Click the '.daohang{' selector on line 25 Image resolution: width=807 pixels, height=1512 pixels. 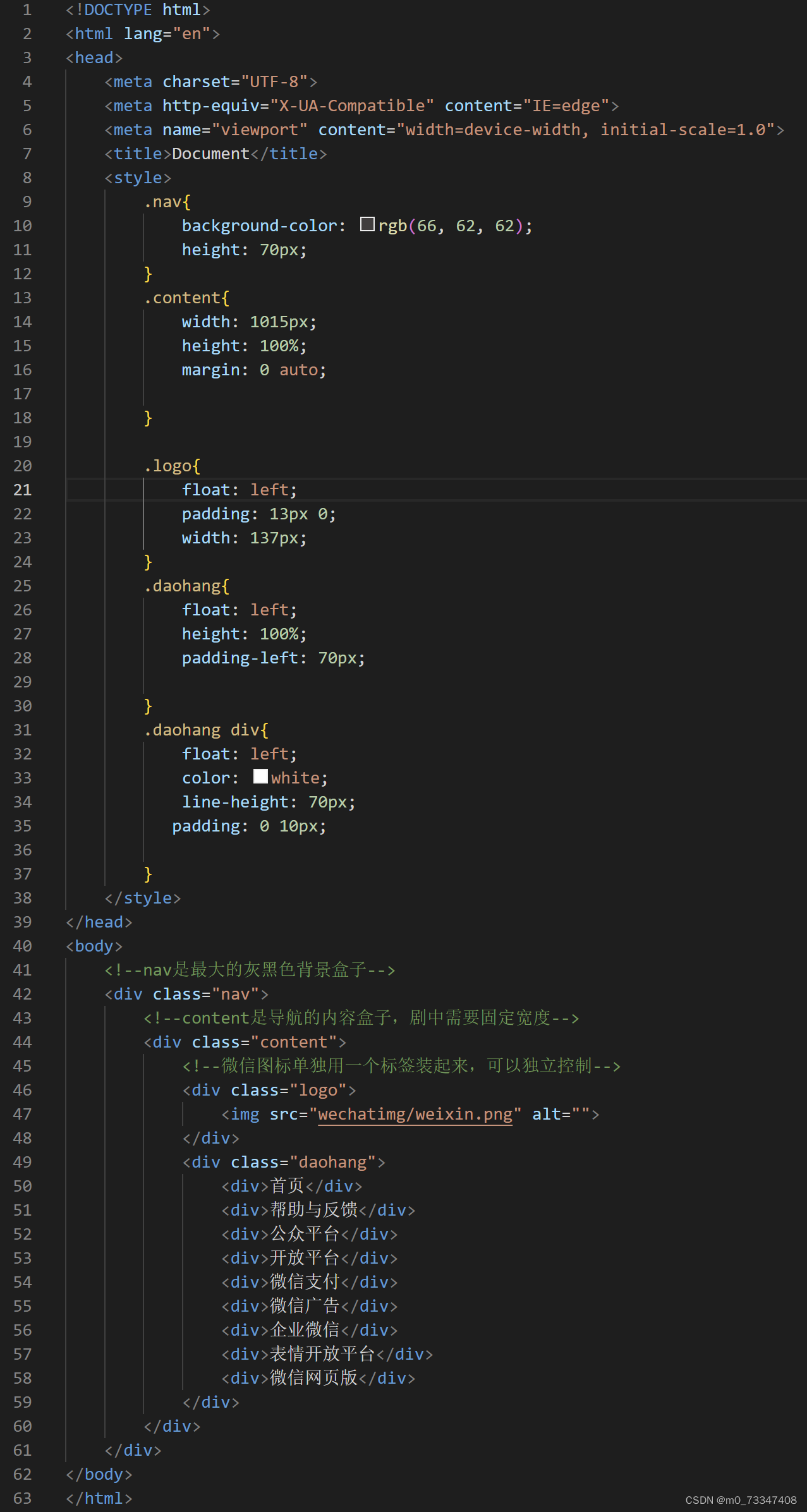[x=186, y=586]
